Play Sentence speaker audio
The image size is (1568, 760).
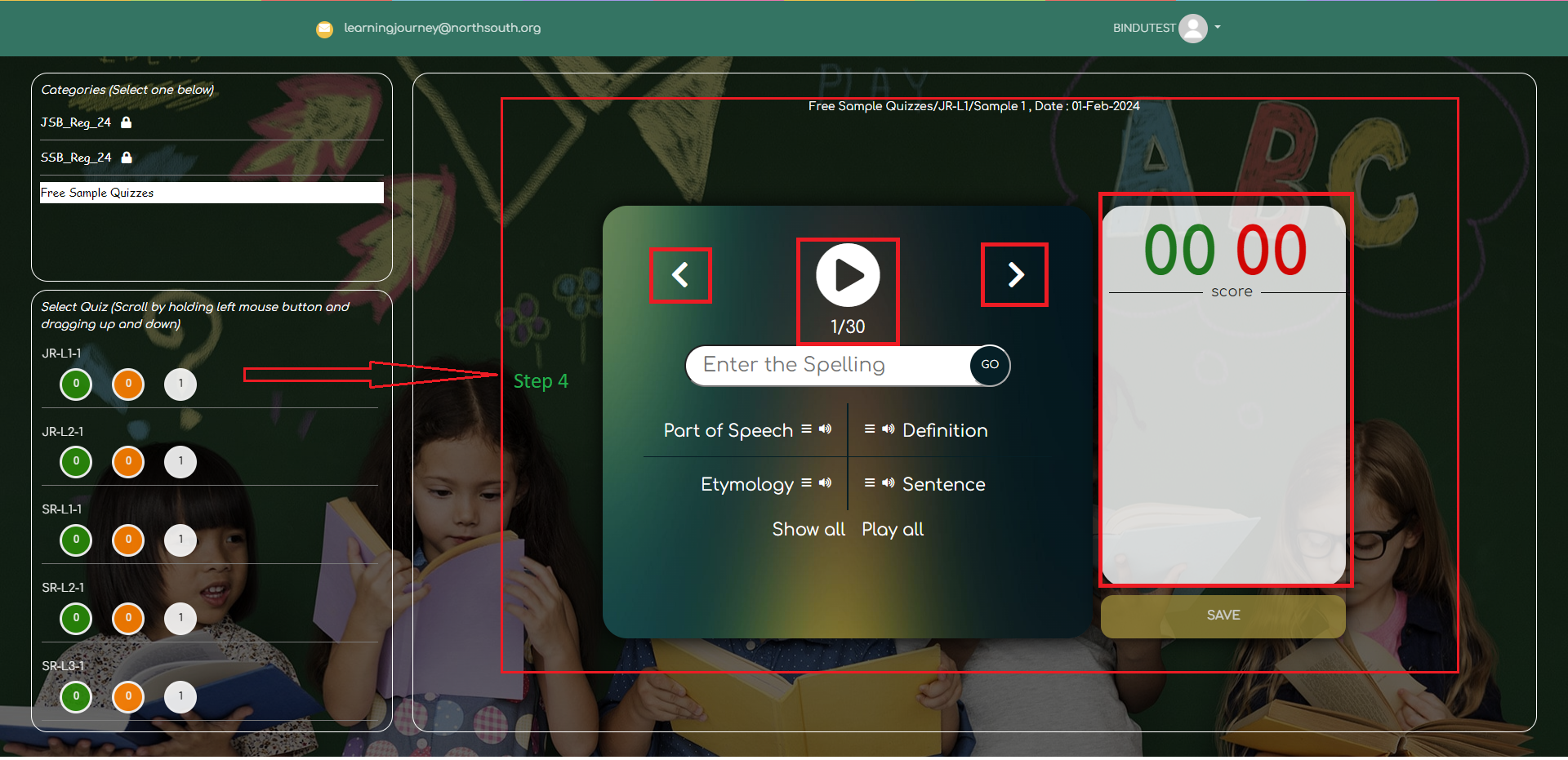pyautogui.click(x=889, y=483)
